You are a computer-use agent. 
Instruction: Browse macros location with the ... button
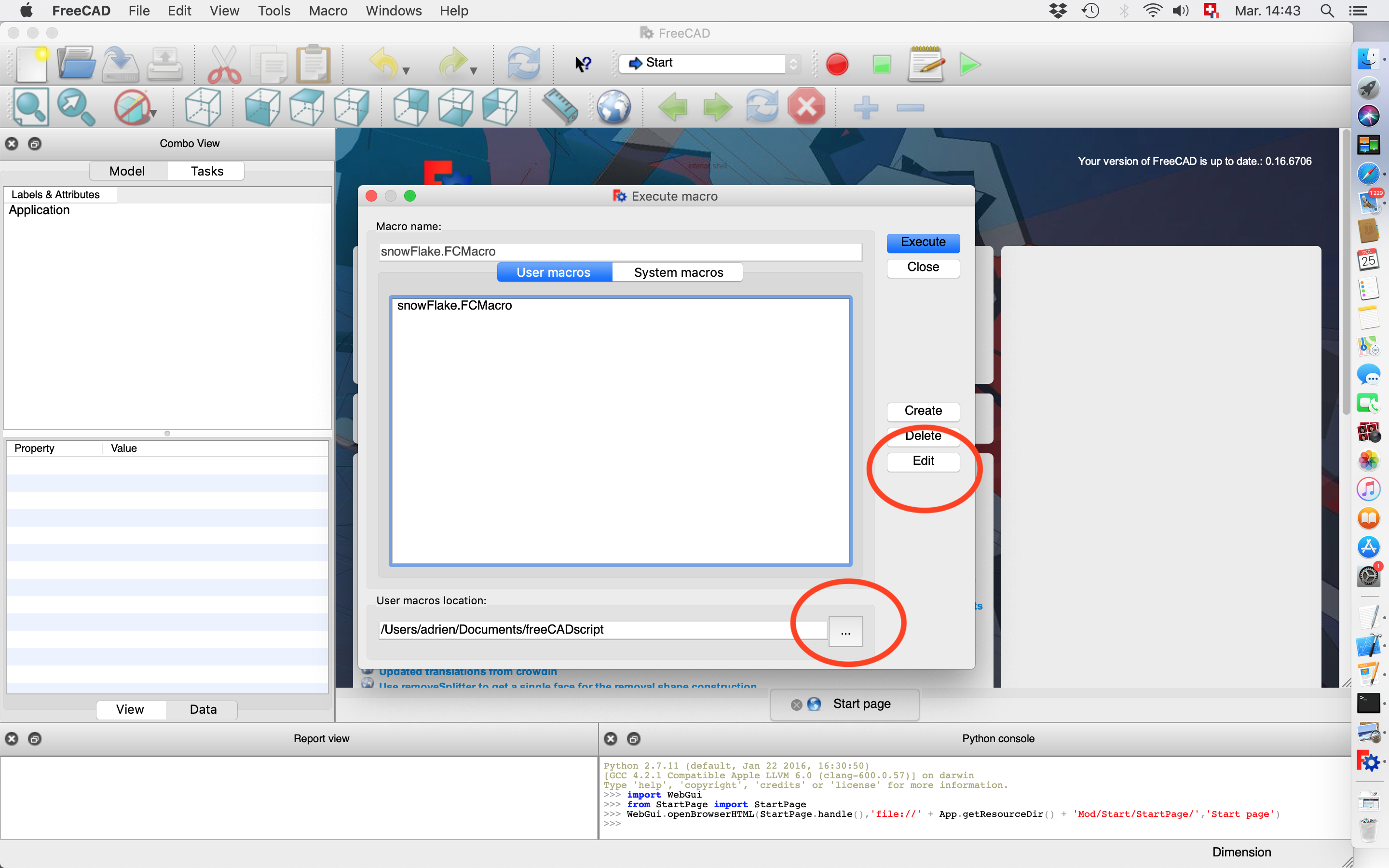coord(845,632)
